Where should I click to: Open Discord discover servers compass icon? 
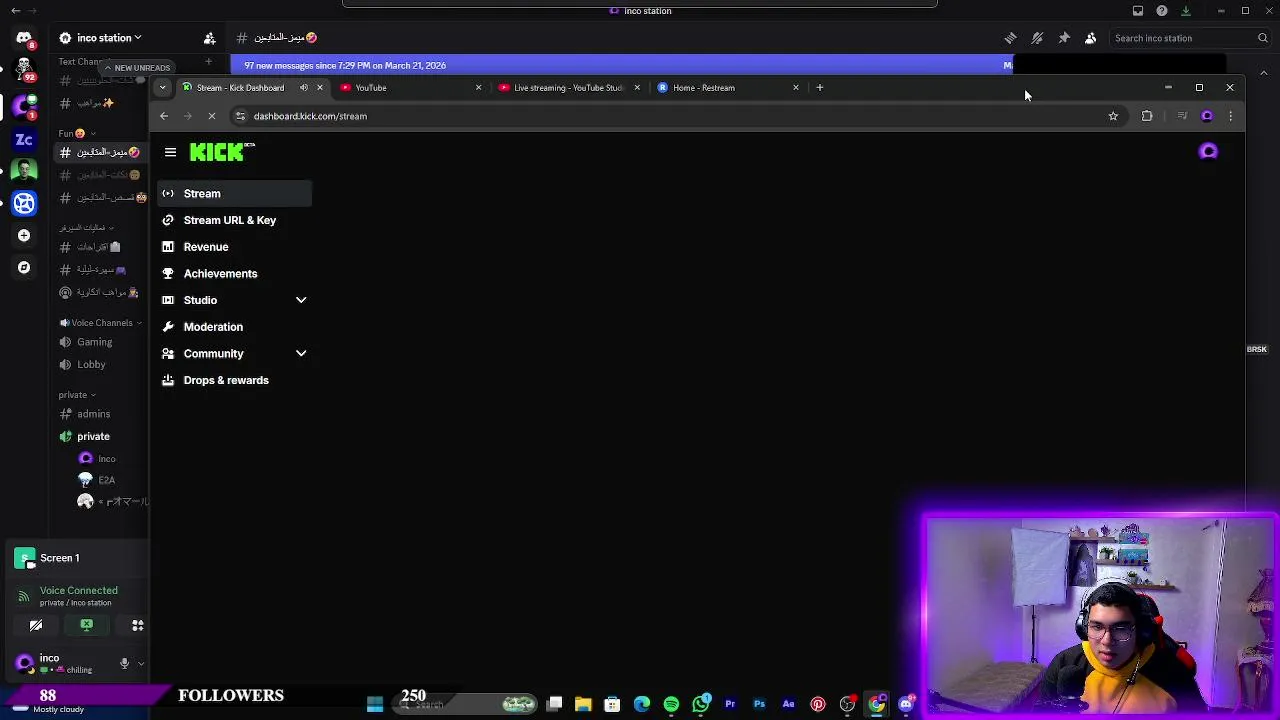click(x=24, y=267)
